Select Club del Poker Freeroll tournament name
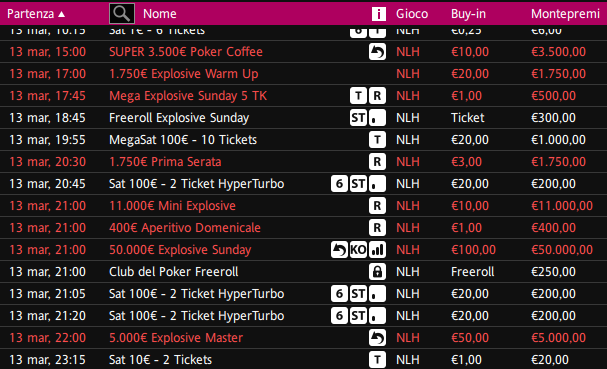The image size is (607, 369). click(173, 272)
